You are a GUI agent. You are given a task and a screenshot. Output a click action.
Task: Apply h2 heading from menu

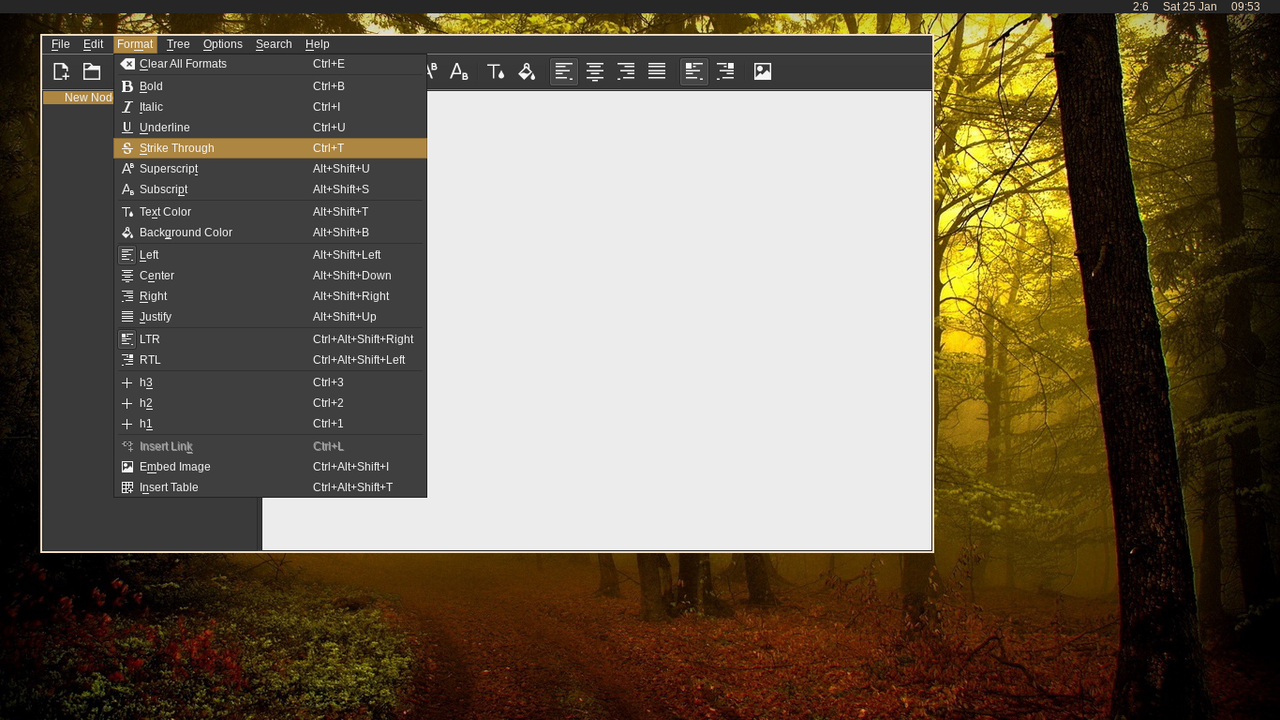point(270,403)
